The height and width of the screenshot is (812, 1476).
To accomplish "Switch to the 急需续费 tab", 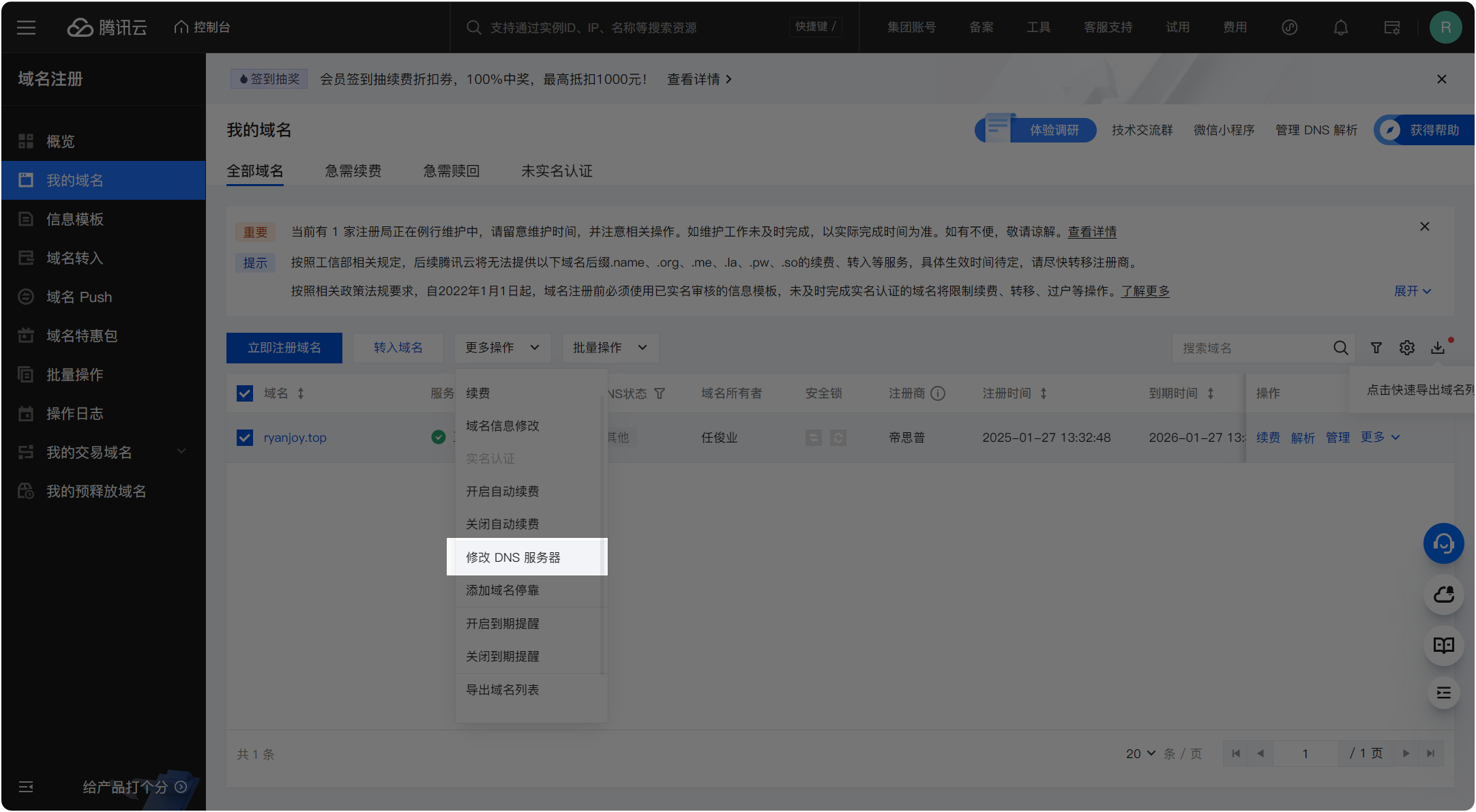I will (x=353, y=170).
